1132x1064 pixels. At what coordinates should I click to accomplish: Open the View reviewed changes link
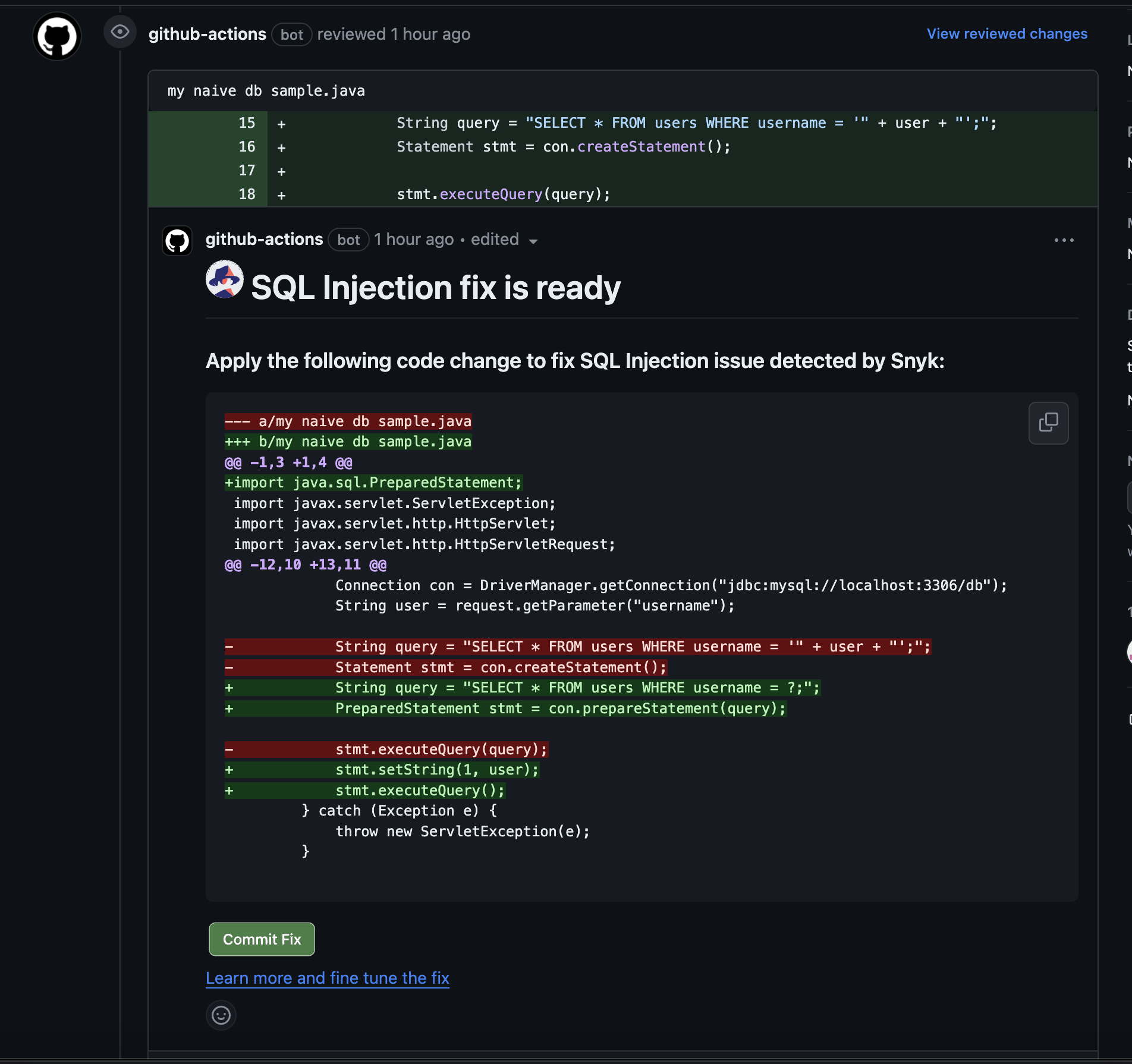tap(1007, 34)
